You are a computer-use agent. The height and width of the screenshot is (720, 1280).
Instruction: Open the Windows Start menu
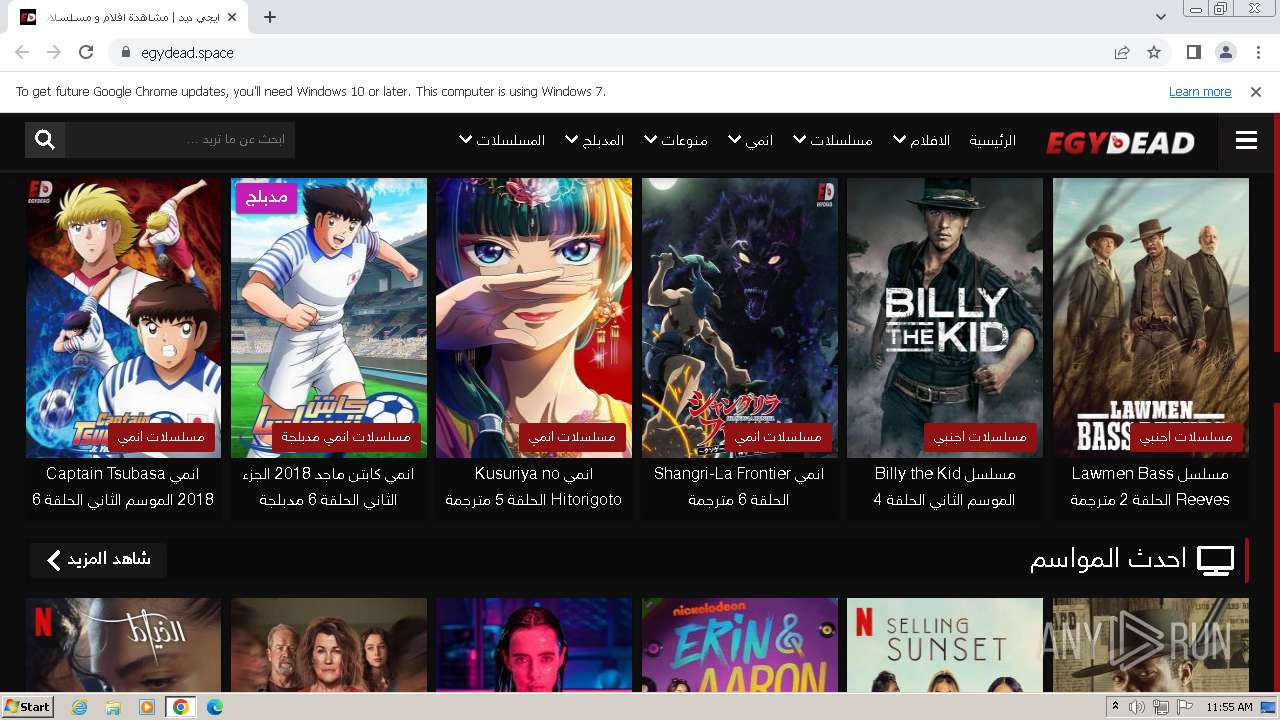tap(28, 706)
